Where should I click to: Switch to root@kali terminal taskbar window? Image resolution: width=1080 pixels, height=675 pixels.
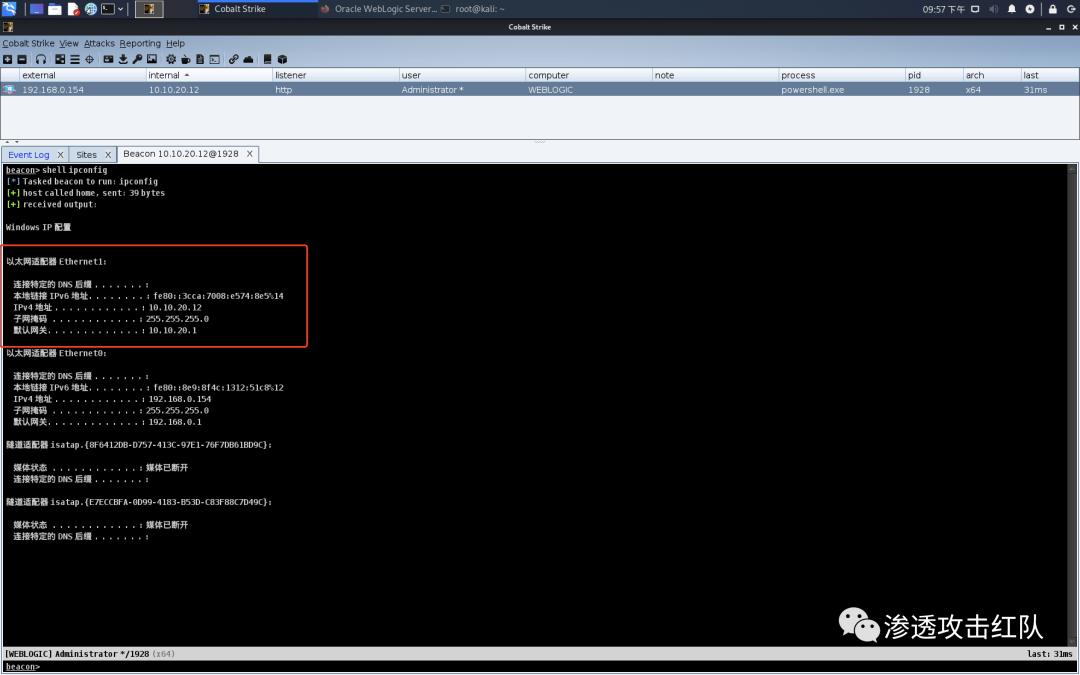point(472,9)
